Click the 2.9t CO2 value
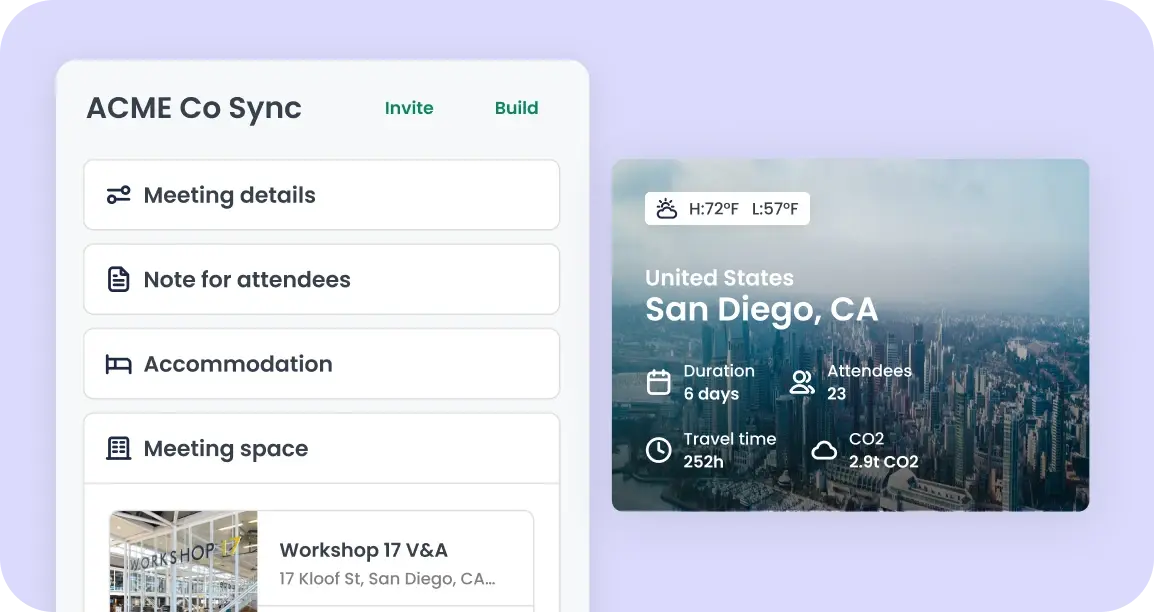 point(884,462)
